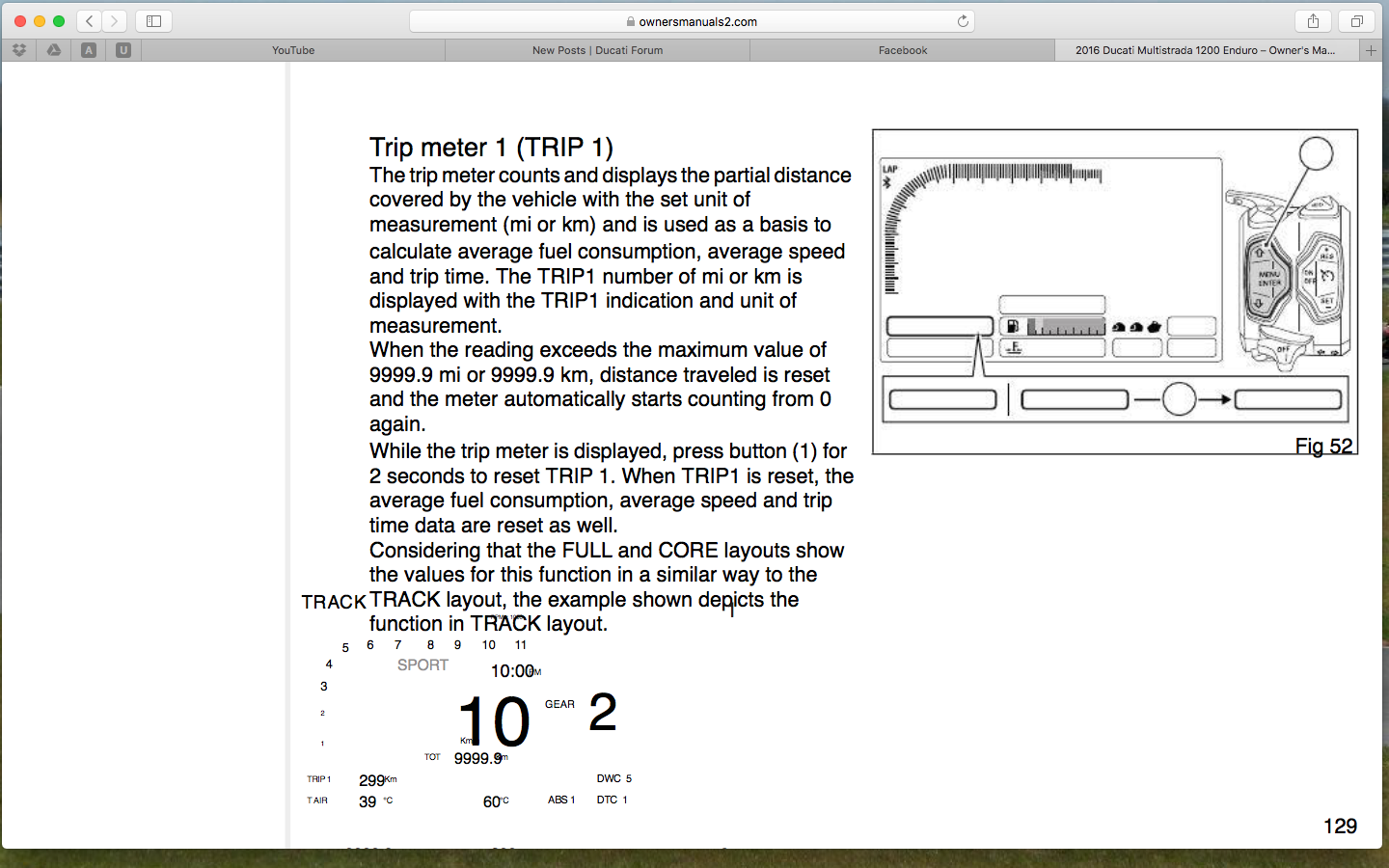Viewport: 1389px width, 868px height.
Task: Click the "T AIR" dashboard label
Action: click(x=317, y=800)
